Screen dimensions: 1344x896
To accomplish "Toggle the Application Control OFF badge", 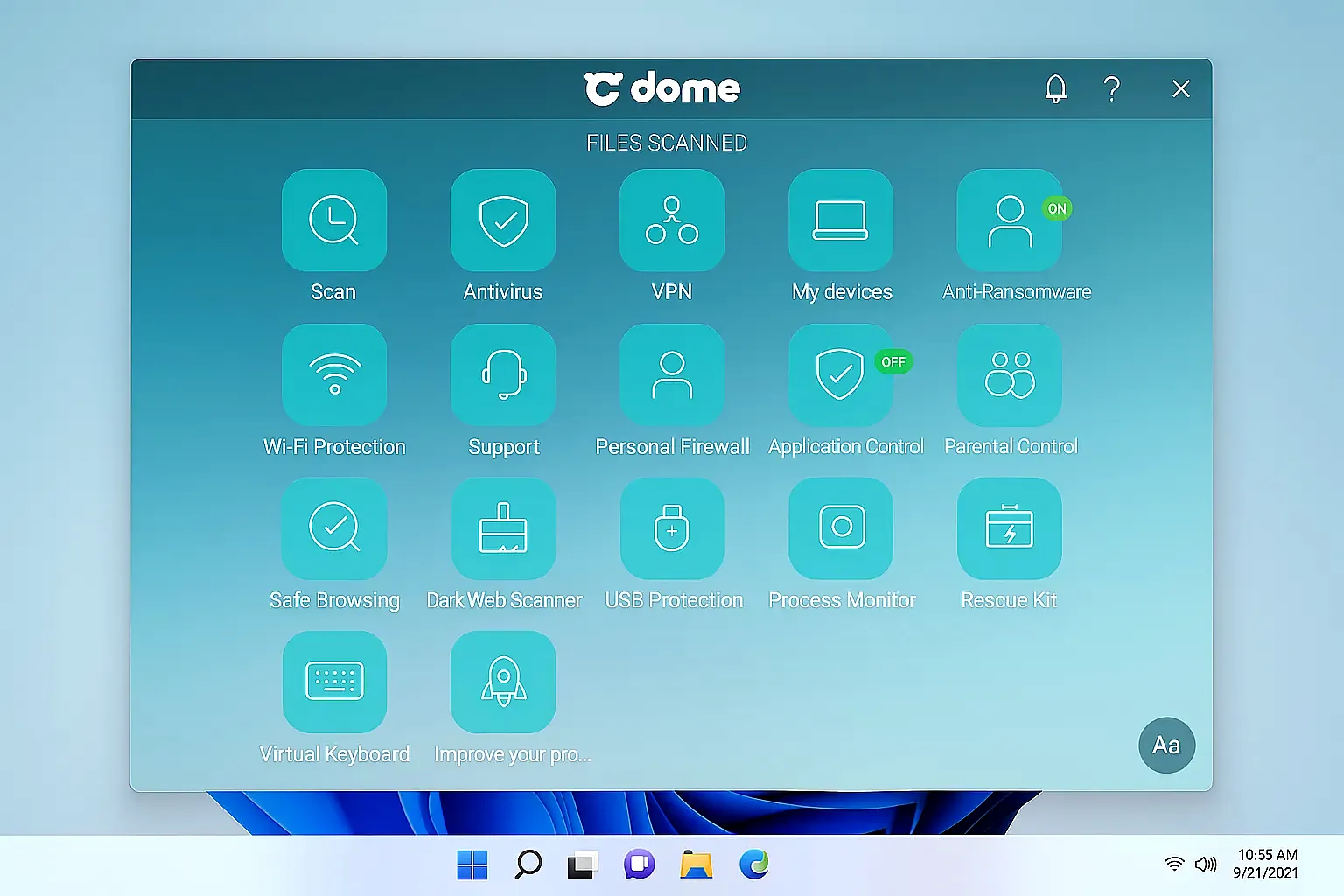I will coord(893,362).
